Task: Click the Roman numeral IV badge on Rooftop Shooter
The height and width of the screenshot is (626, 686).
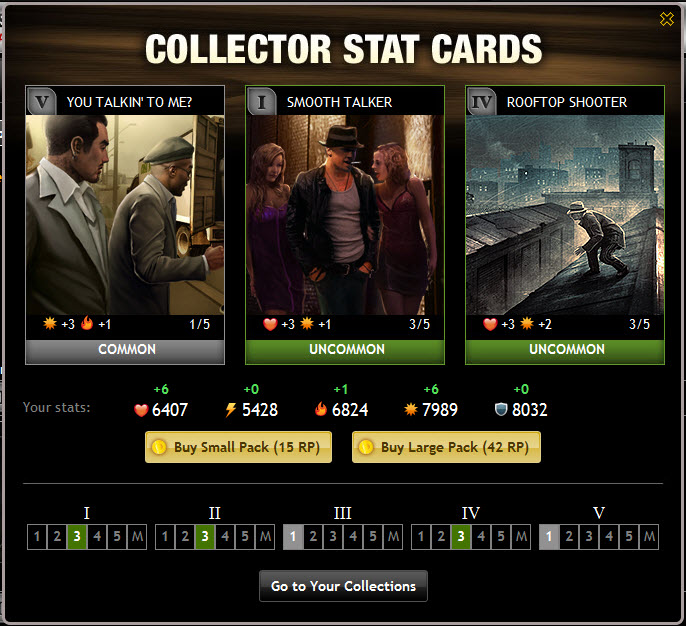Action: click(481, 101)
